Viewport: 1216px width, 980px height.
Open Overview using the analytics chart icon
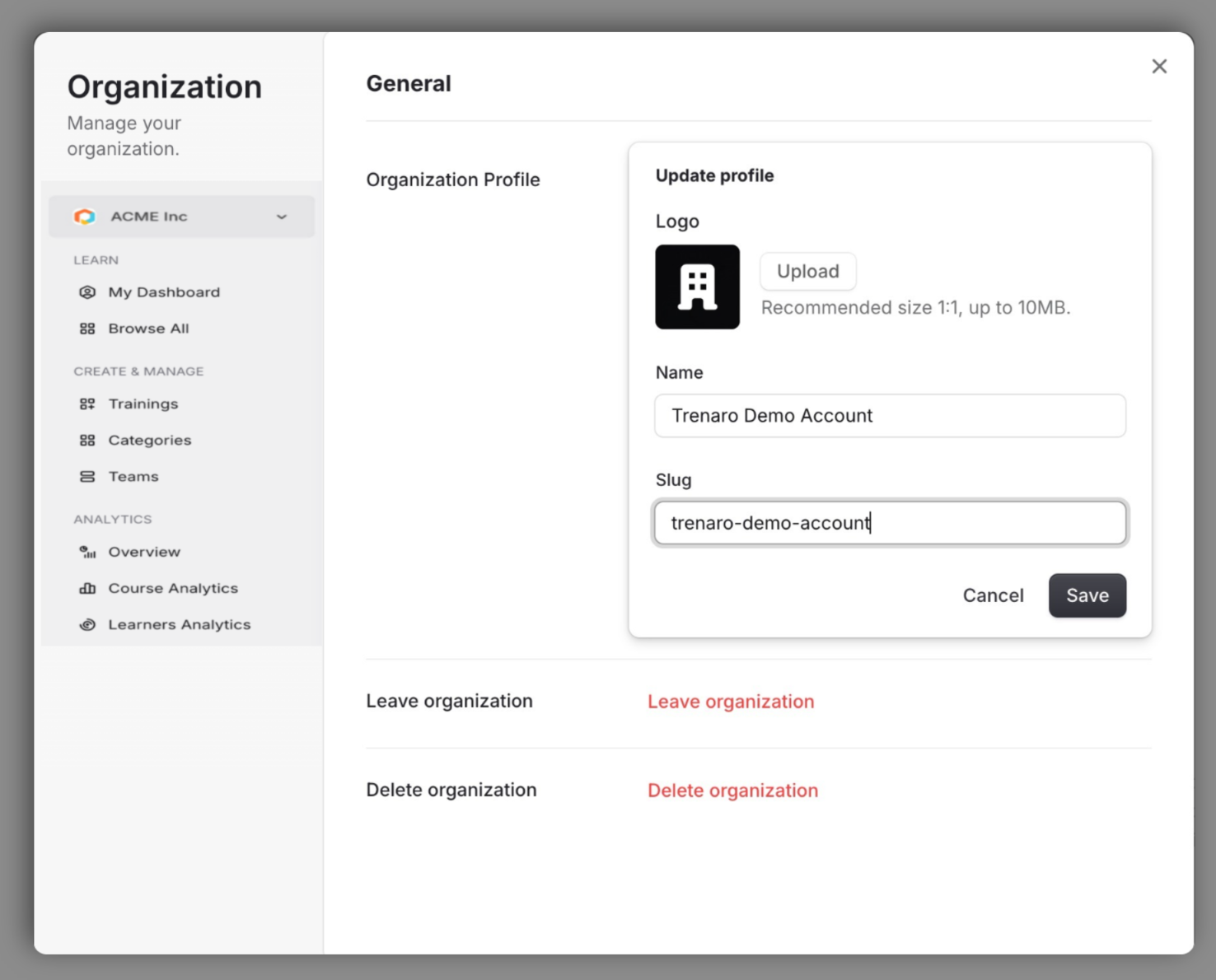[x=87, y=552]
